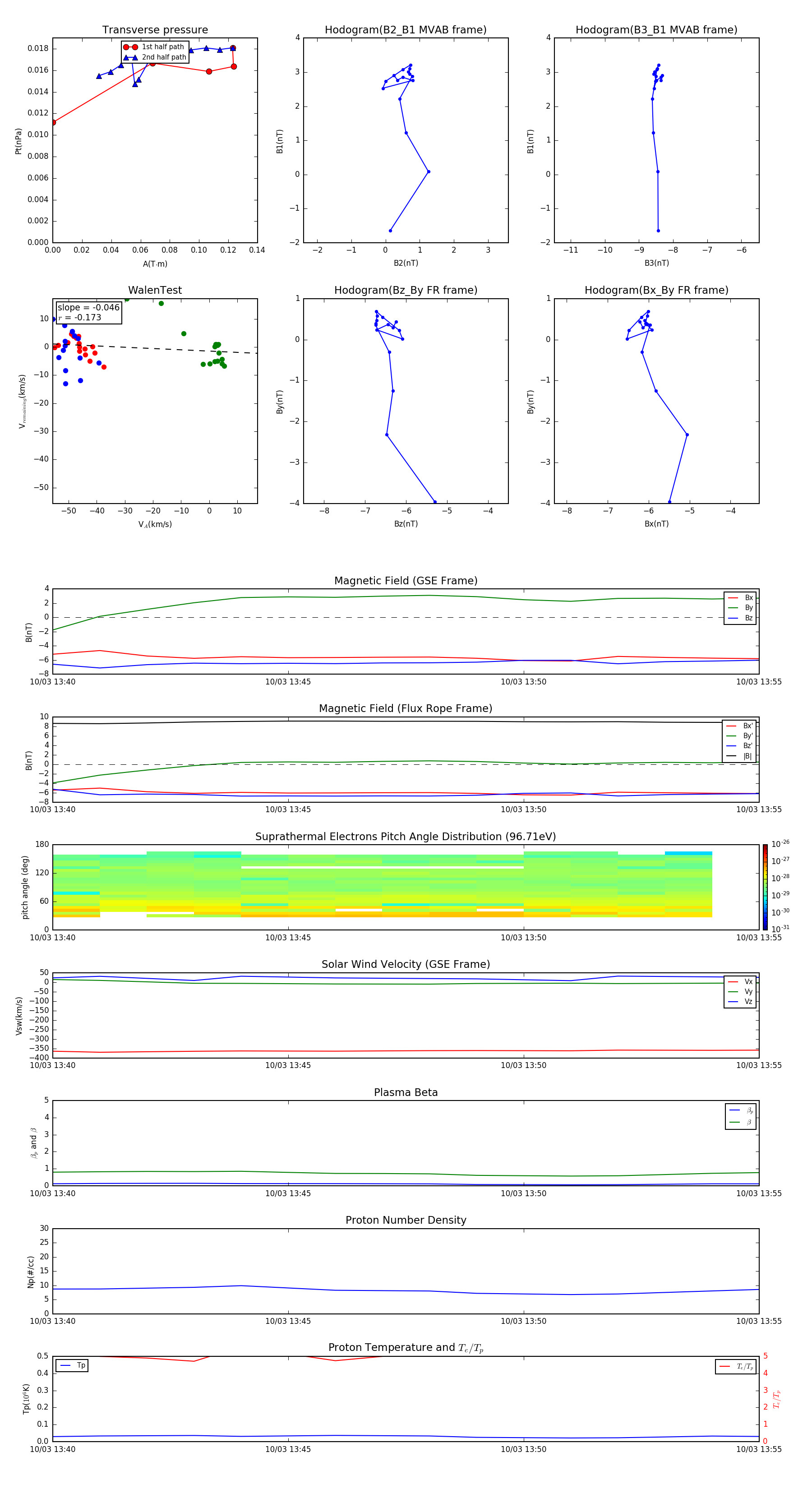
Task: Click the 'Magnetic Field (GSE Frame)' title
Action: tap(406, 581)
